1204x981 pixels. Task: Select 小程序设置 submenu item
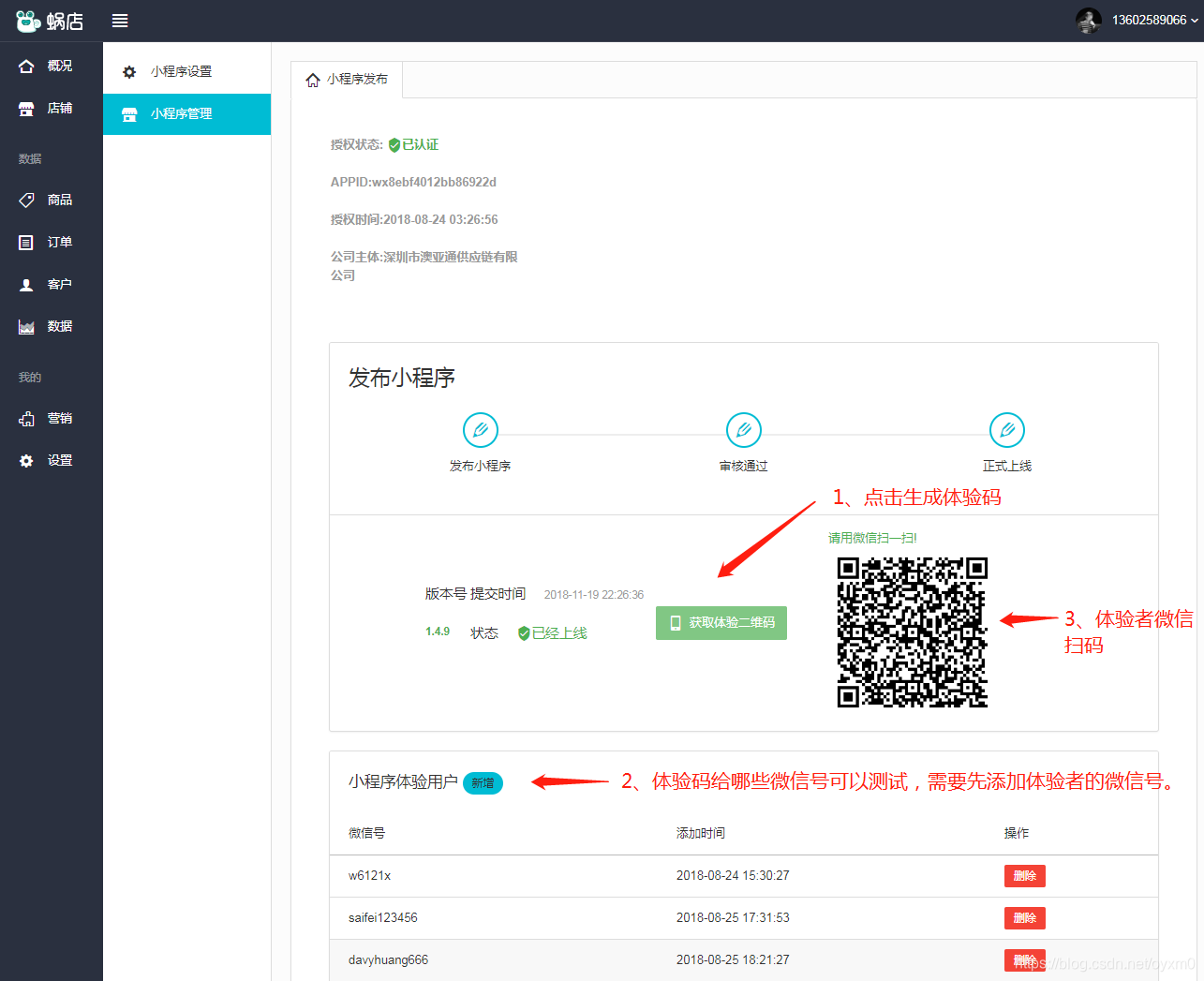[x=187, y=71]
